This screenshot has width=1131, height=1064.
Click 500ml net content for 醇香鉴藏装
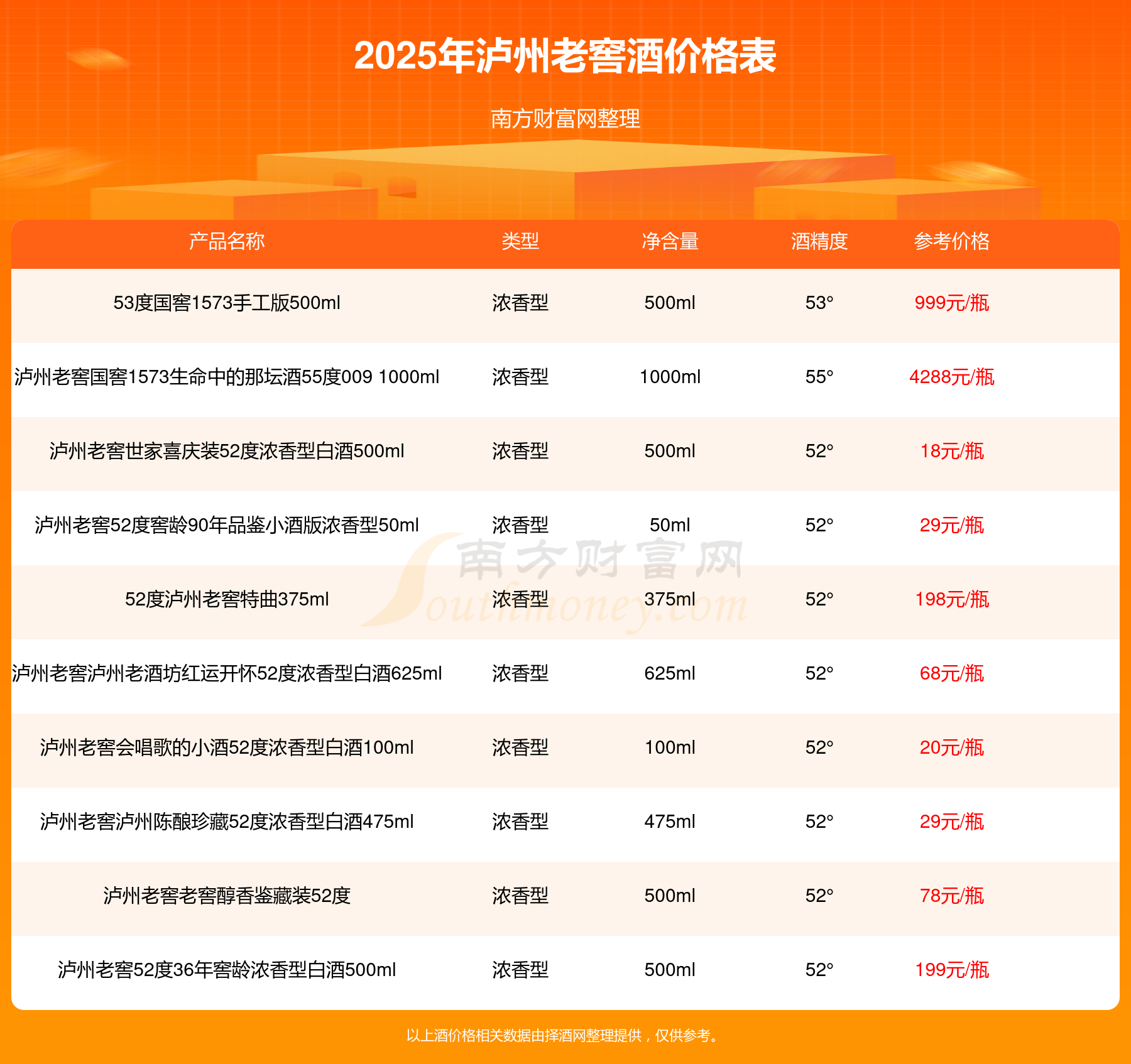tap(670, 896)
